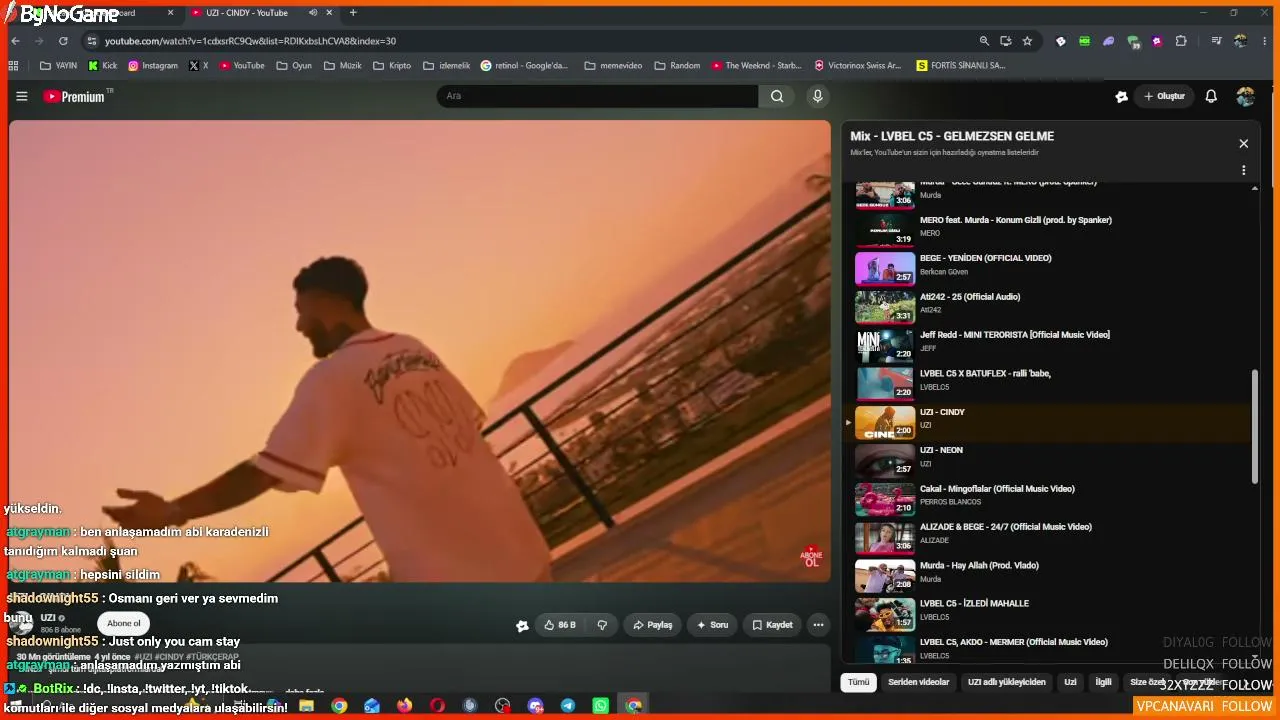Bookmark this page with the star icon
Image resolution: width=1280 pixels, height=720 pixels.
(x=1027, y=41)
